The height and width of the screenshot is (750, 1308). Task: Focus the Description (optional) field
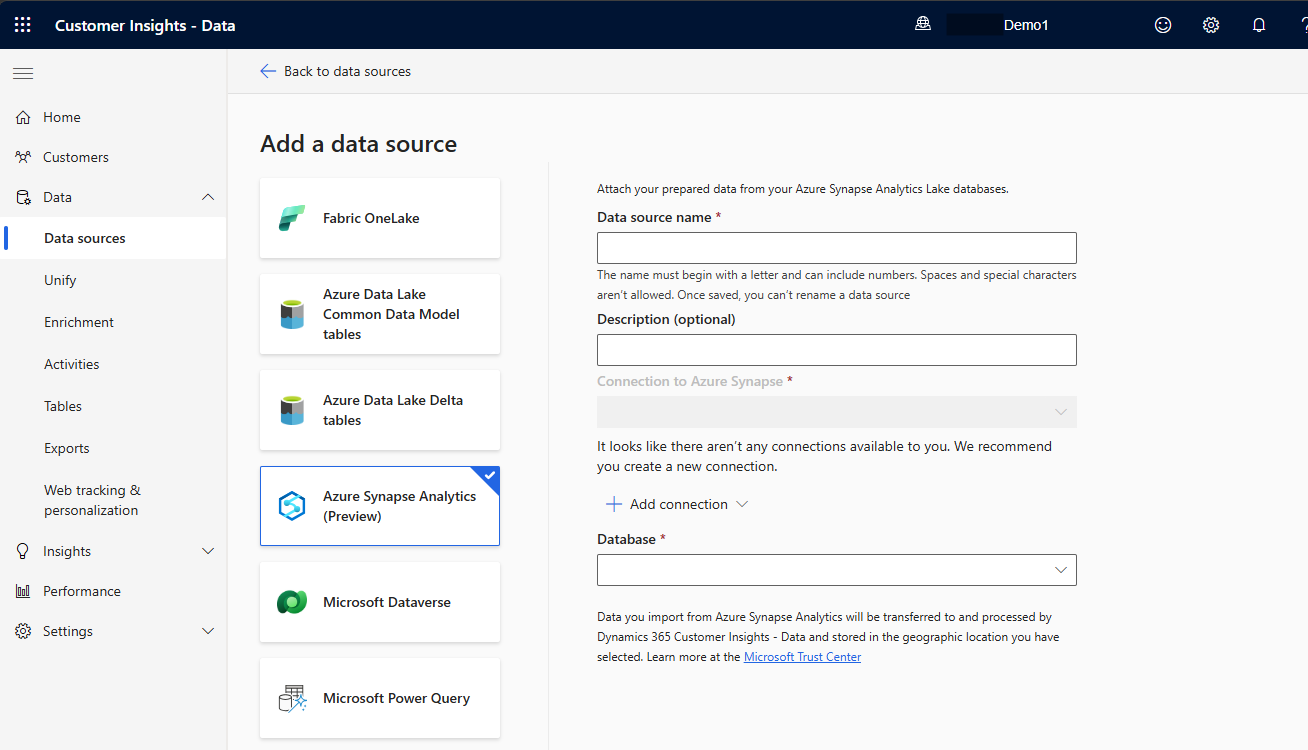pos(837,350)
